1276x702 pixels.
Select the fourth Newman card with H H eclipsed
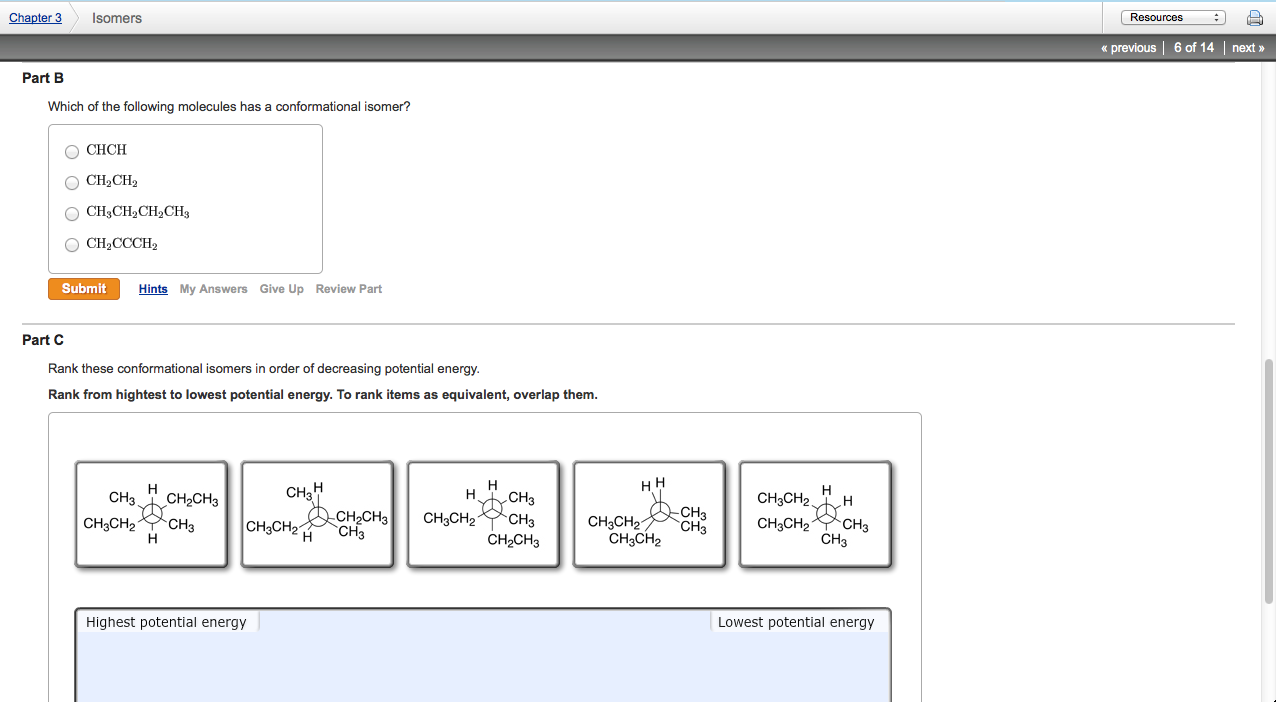(650, 514)
